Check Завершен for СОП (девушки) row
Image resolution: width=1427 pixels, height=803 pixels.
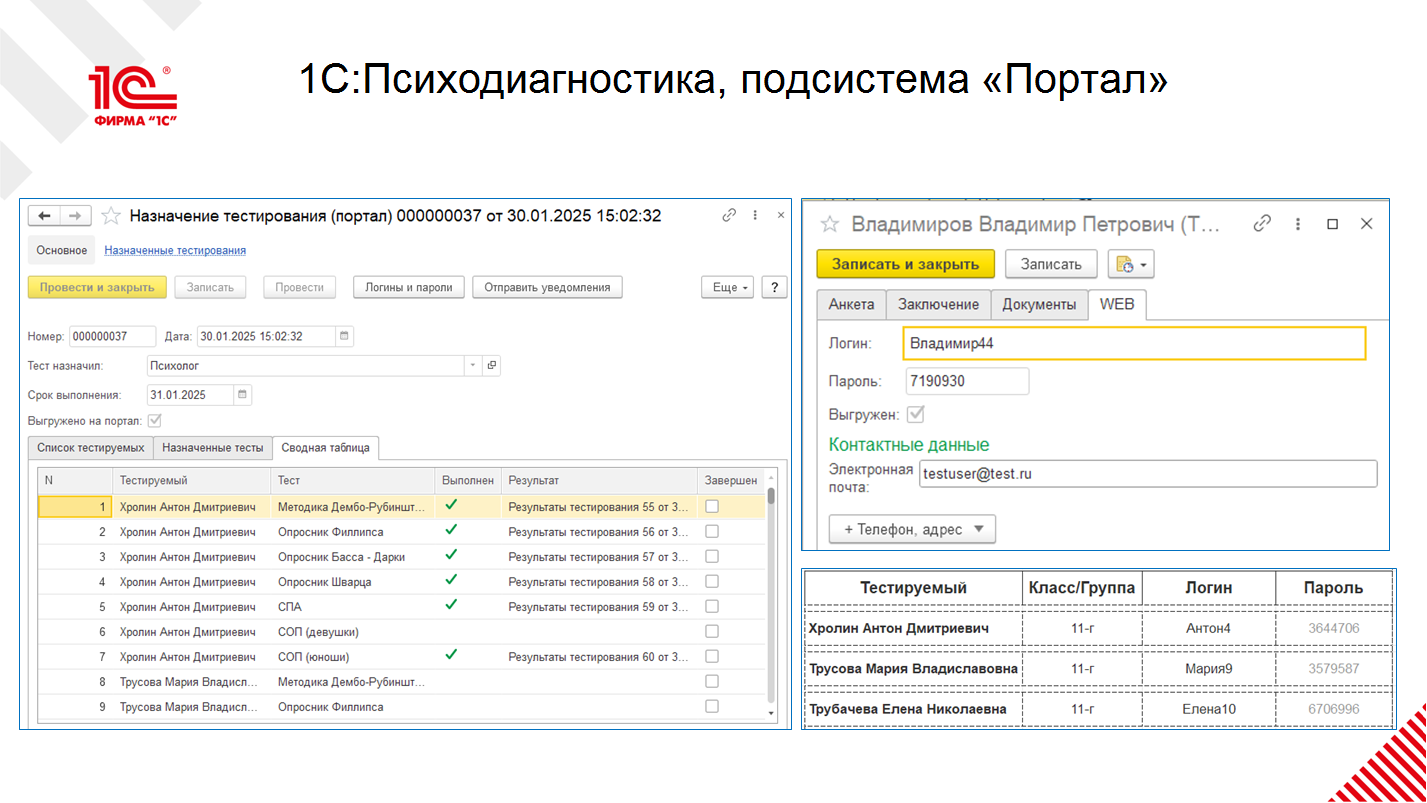tap(712, 631)
